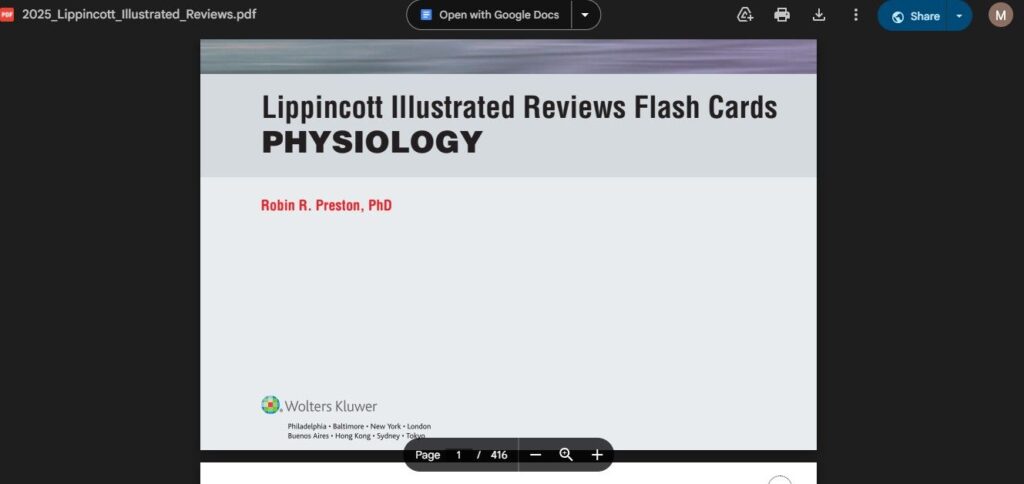Click the blue Share button

916,16
